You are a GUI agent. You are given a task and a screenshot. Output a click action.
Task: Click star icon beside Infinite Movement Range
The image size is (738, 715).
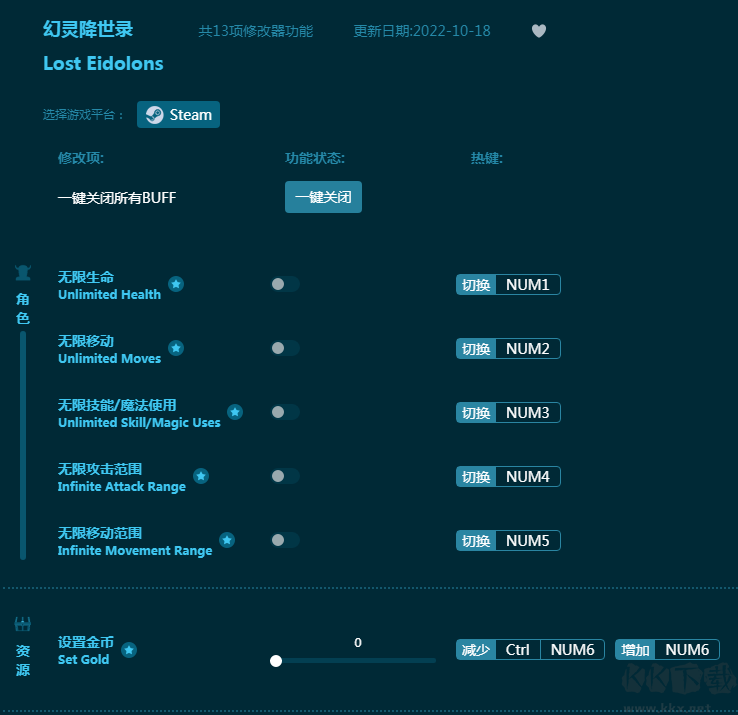click(227, 540)
